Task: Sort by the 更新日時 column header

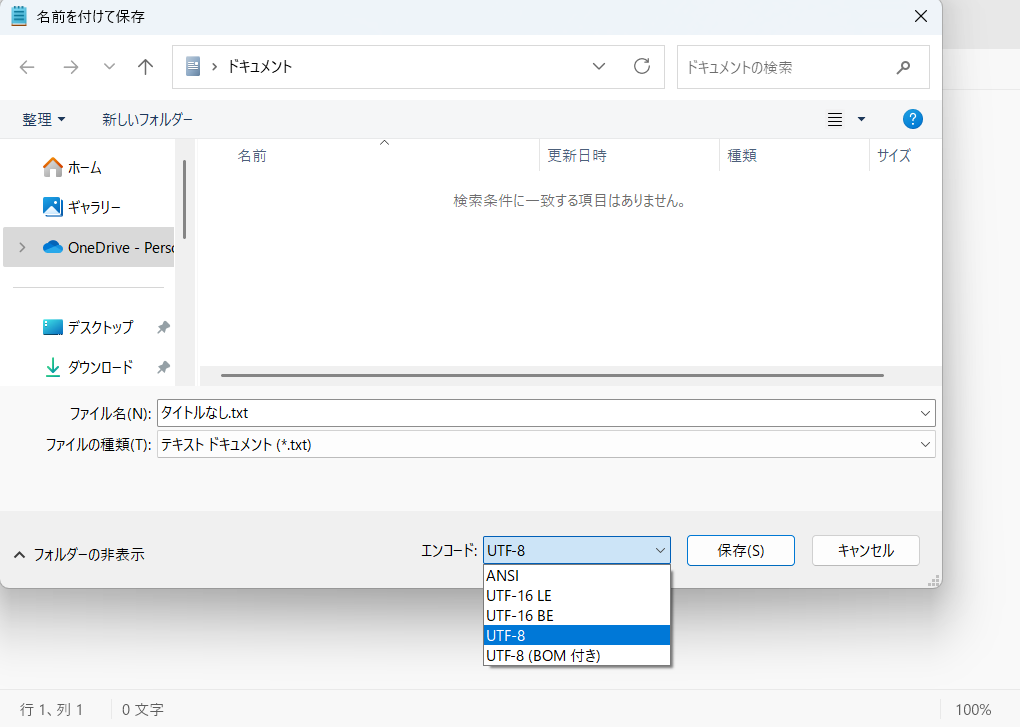Action: pos(576,155)
